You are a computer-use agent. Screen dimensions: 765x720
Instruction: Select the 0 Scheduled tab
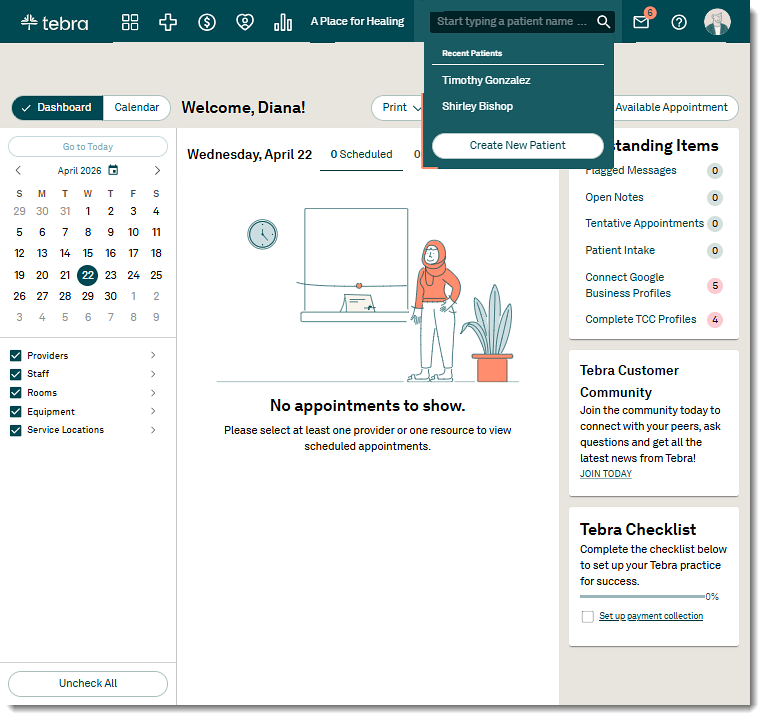[362, 155]
